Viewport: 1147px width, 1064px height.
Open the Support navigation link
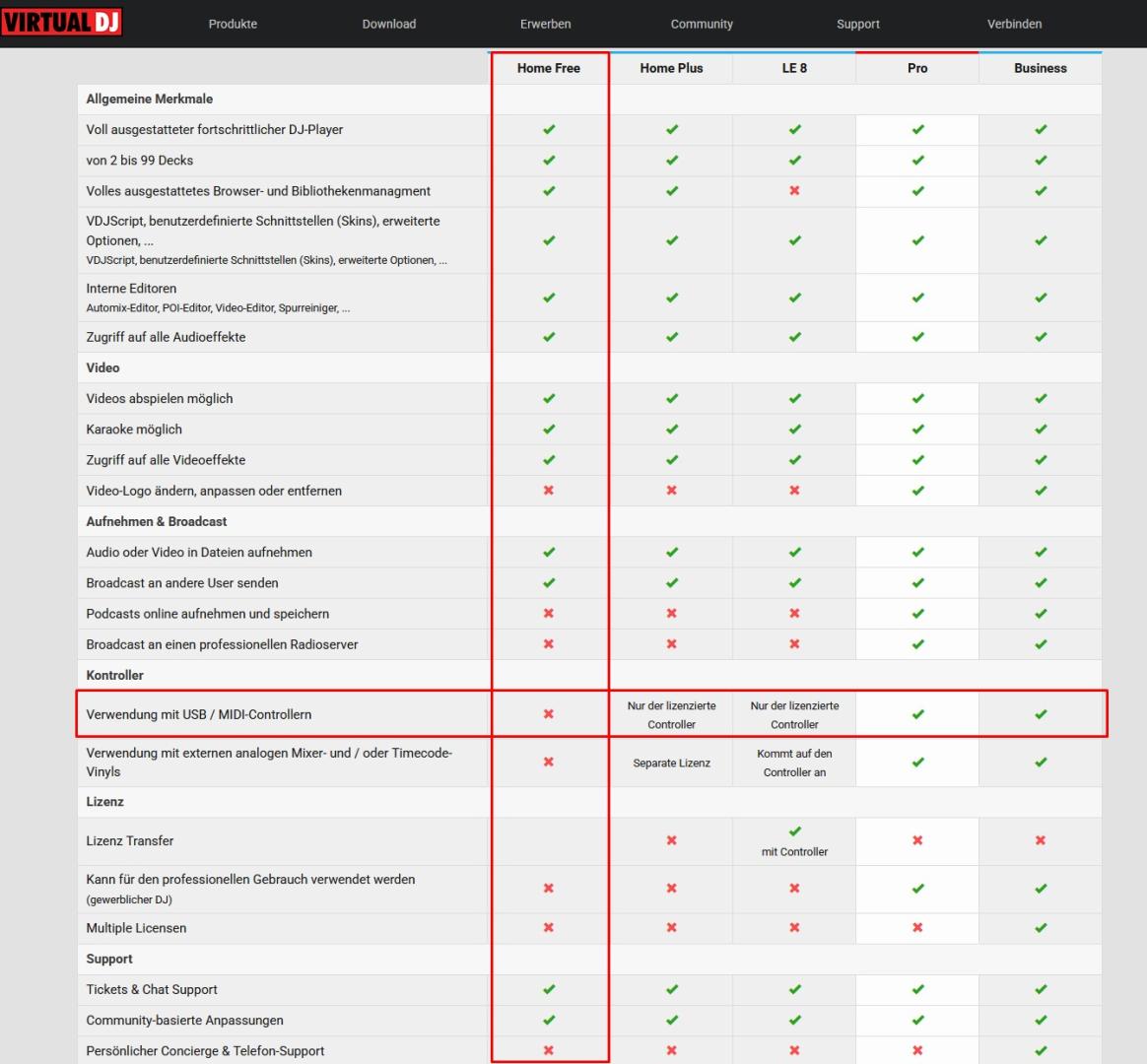click(857, 24)
